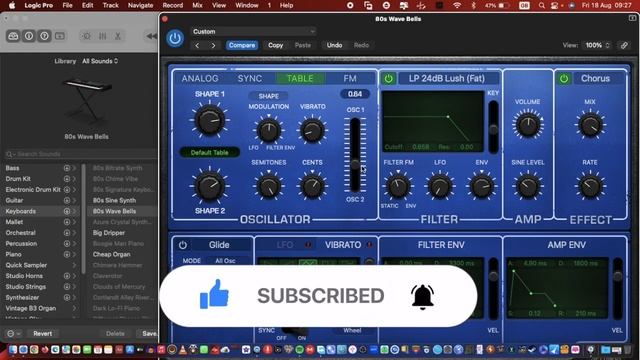Open the View 100% size dropdown
640x360 pixels.
tap(597, 45)
